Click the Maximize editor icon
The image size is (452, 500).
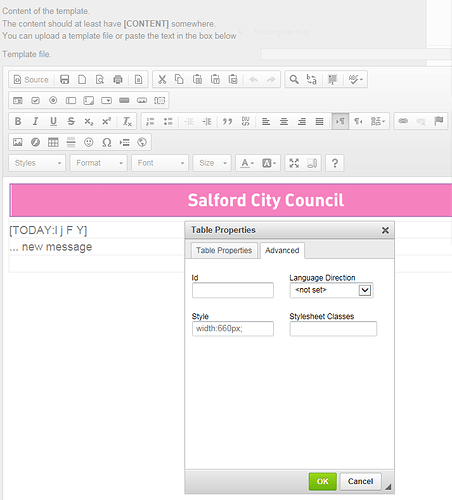(x=294, y=163)
